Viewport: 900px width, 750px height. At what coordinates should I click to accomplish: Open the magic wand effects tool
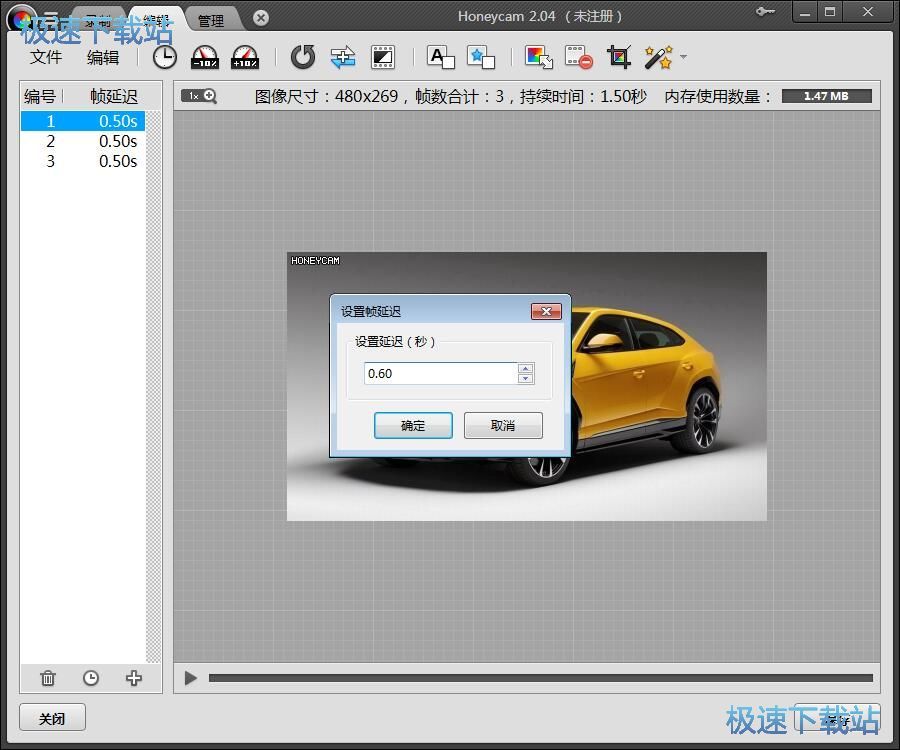658,57
